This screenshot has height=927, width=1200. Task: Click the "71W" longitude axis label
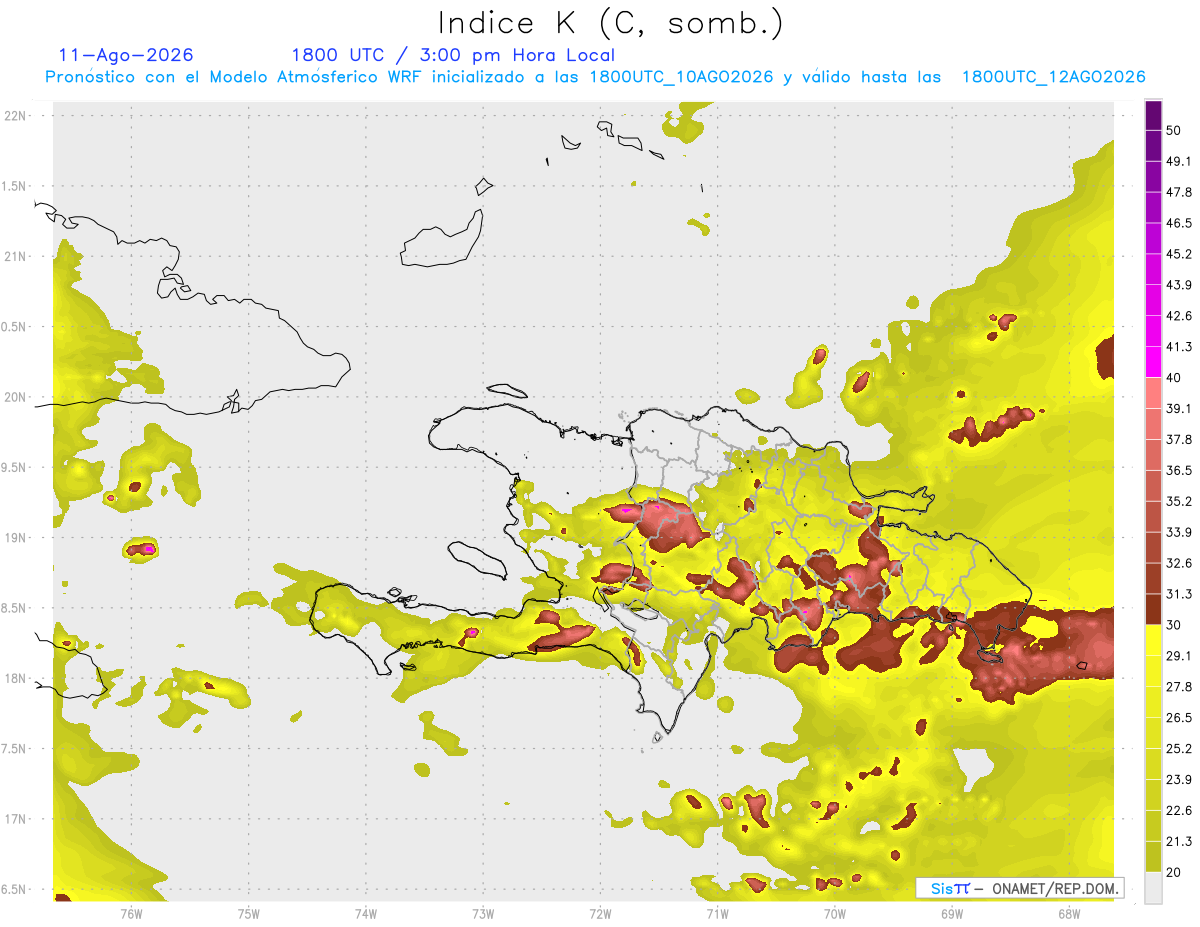[717, 913]
